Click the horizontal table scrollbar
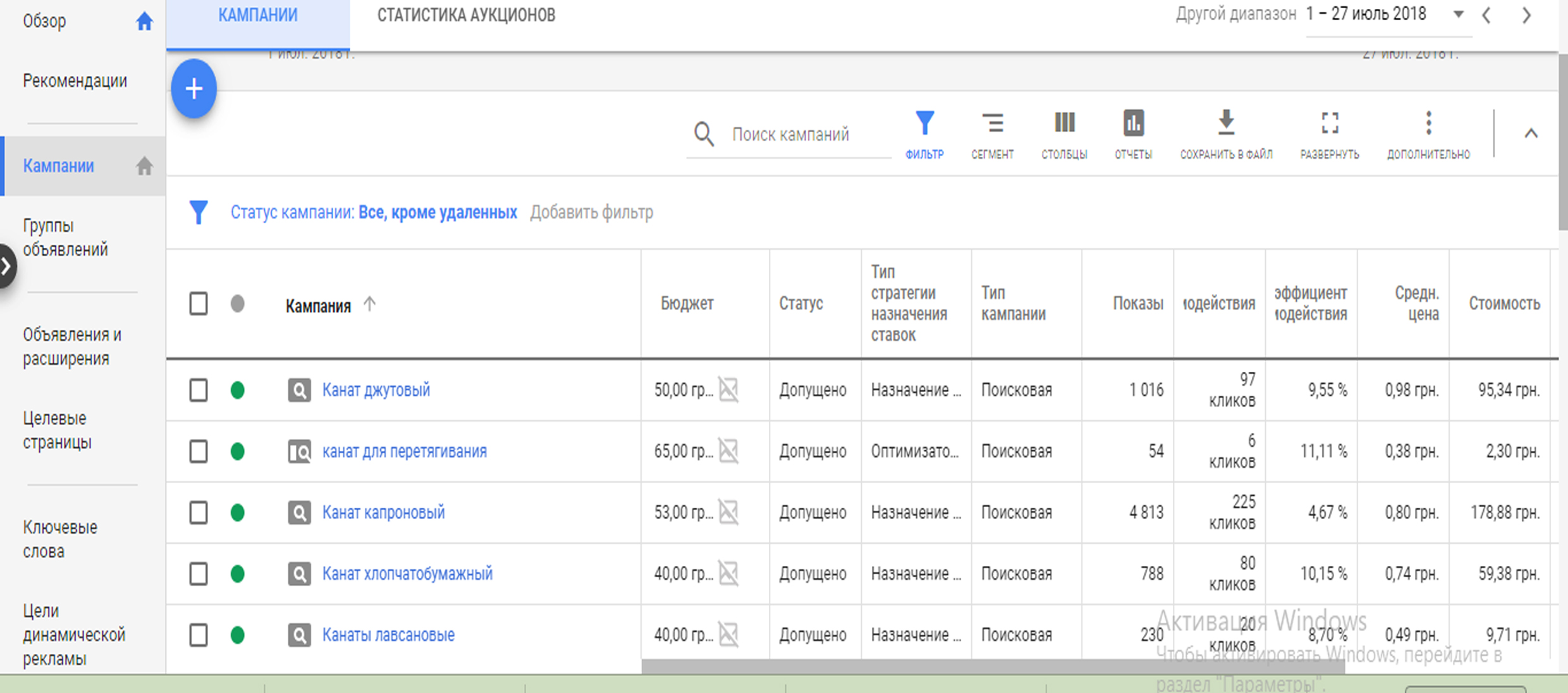This screenshot has height=693, width=1568. (x=993, y=666)
